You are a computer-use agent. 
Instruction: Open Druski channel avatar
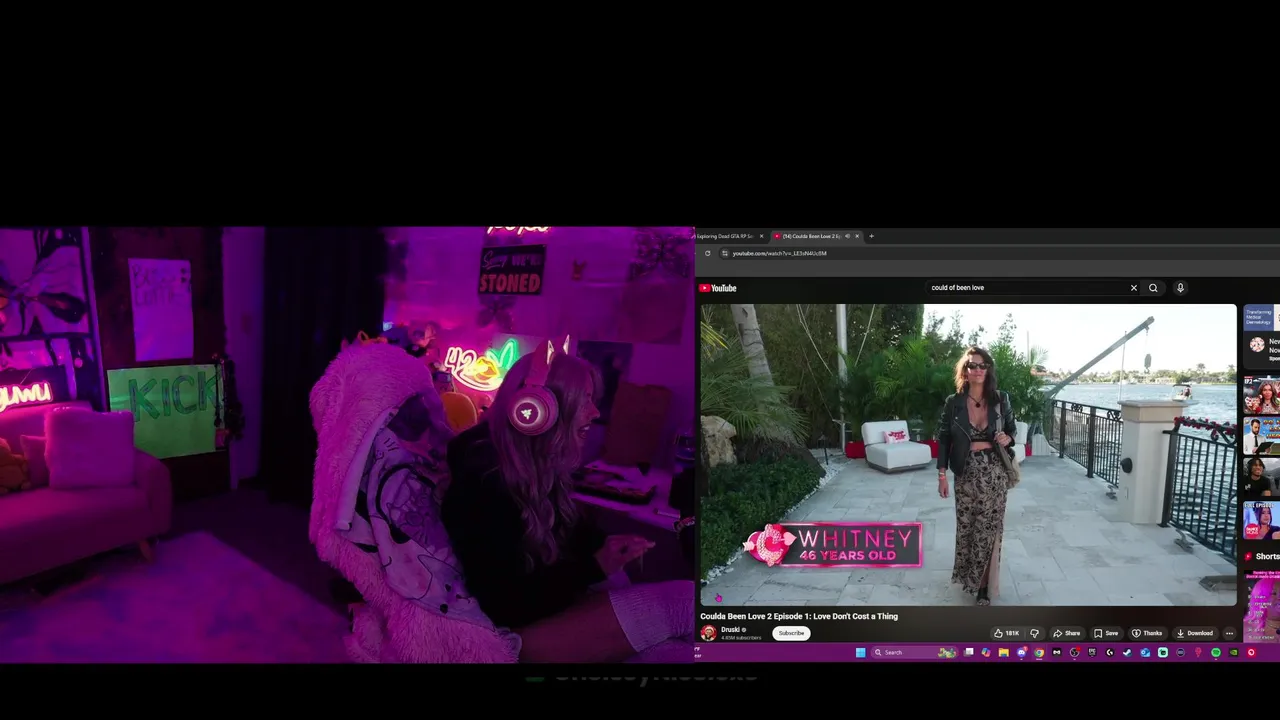[708, 633]
